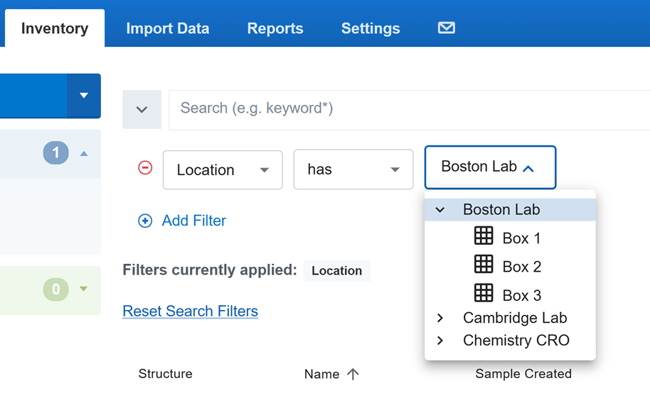Open the blue sidebar button dropdown arrow
This screenshot has width=650, height=393.
[84, 96]
